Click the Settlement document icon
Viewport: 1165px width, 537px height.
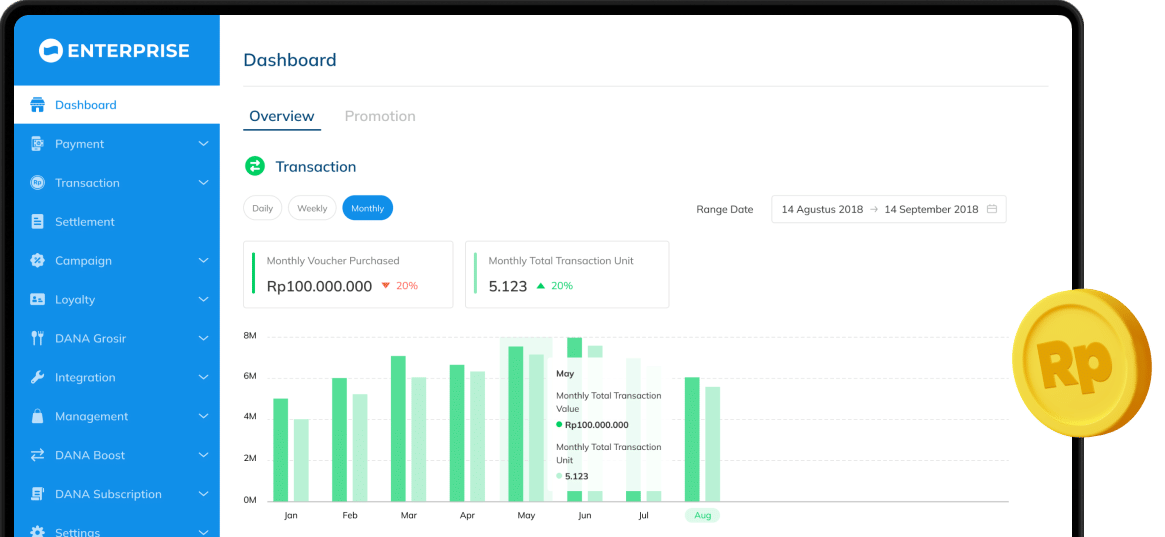pyautogui.click(x=37, y=221)
